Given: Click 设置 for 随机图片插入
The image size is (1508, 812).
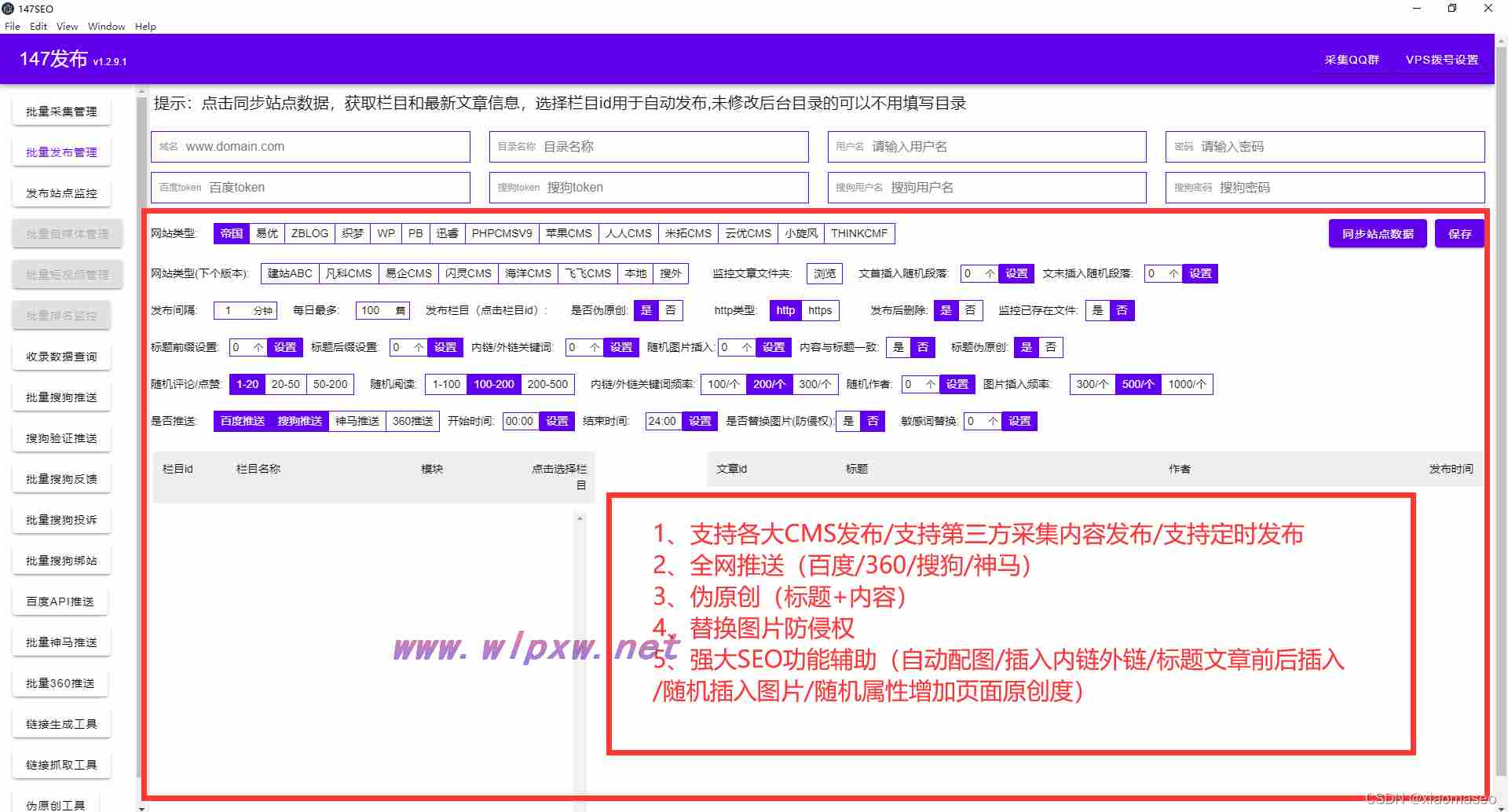Looking at the screenshot, I should (x=774, y=347).
